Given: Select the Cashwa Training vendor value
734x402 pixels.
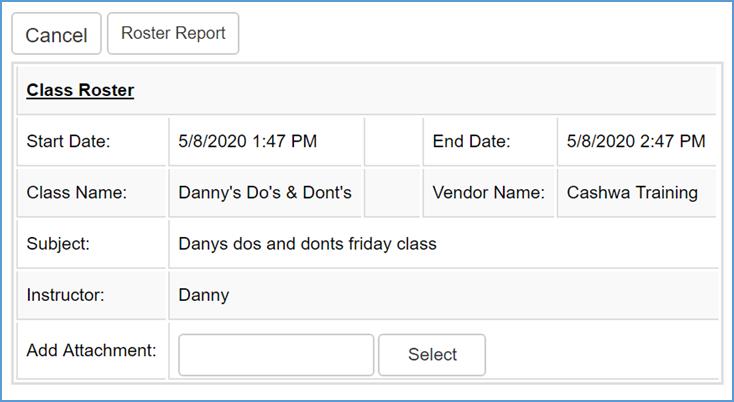Looking at the screenshot, I should click(x=632, y=192).
